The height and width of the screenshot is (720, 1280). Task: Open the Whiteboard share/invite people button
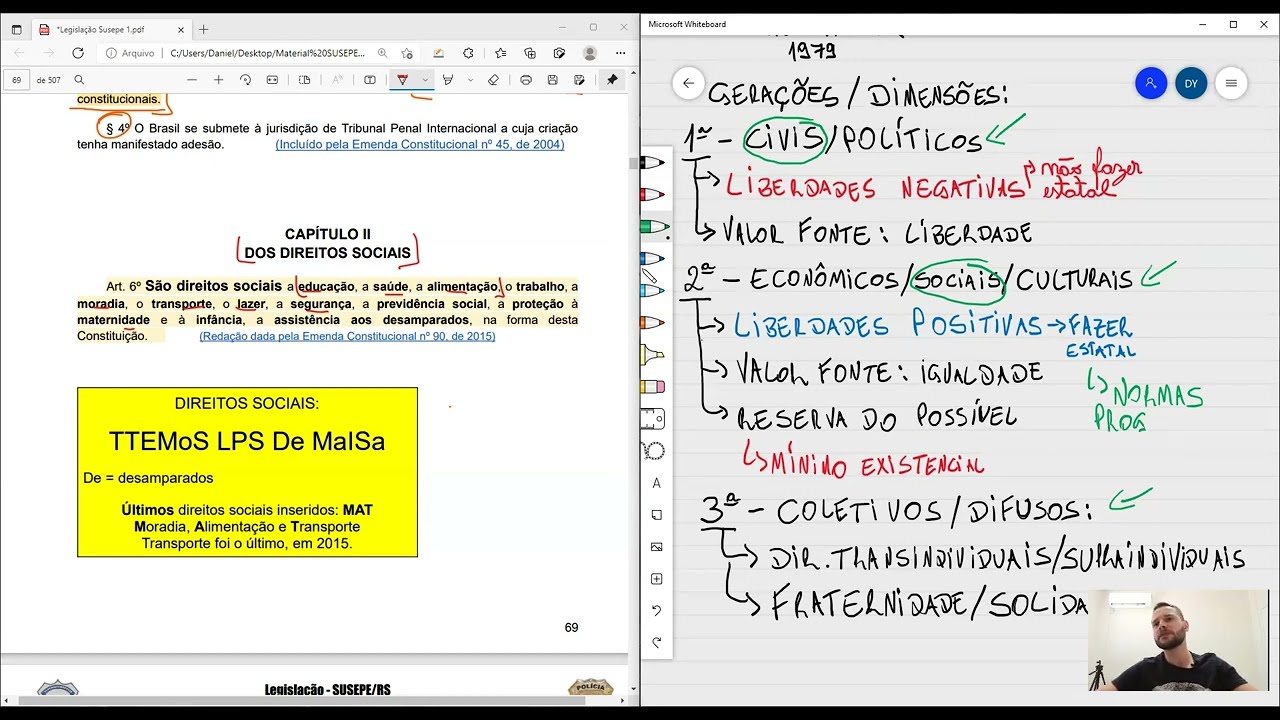pos(1151,83)
